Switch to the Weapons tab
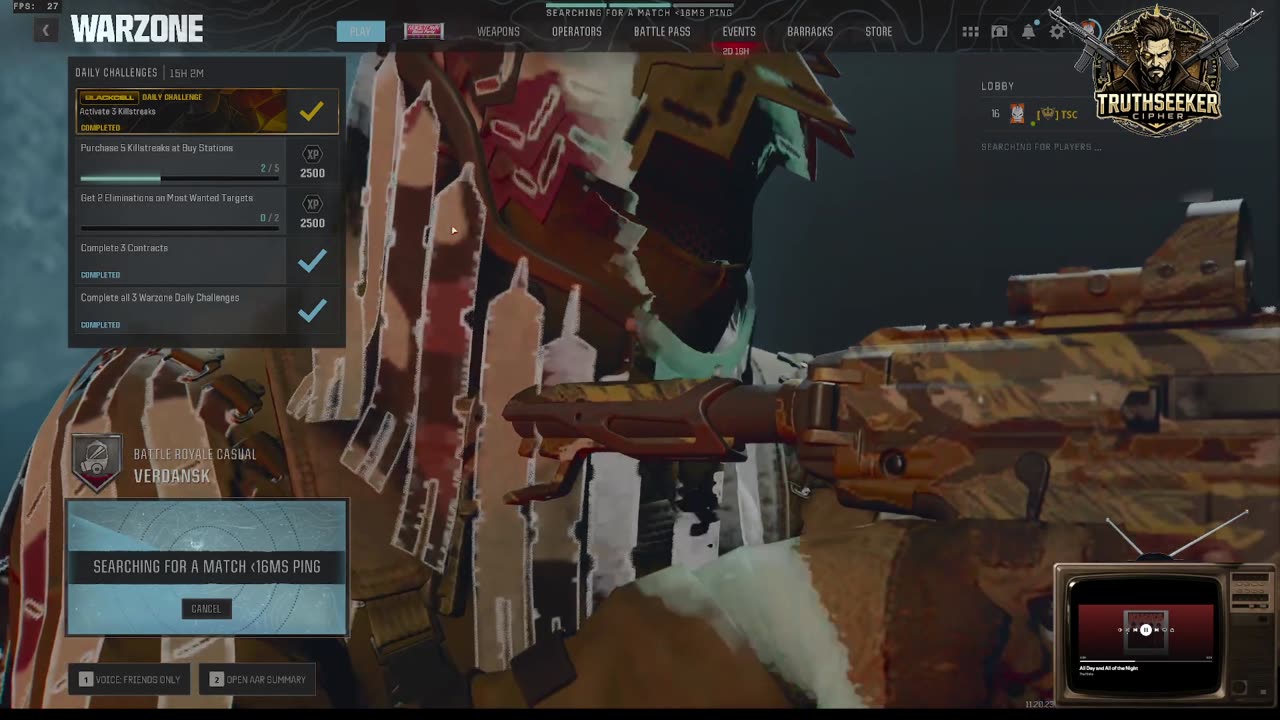The height and width of the screenshot is (720, 1280). [x=498, y=32]
